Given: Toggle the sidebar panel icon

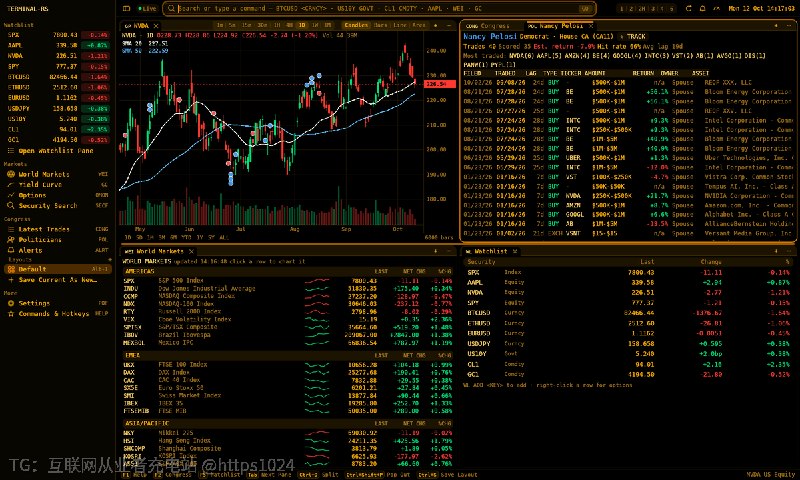Looking at the screenshot, I should (127, 8).
